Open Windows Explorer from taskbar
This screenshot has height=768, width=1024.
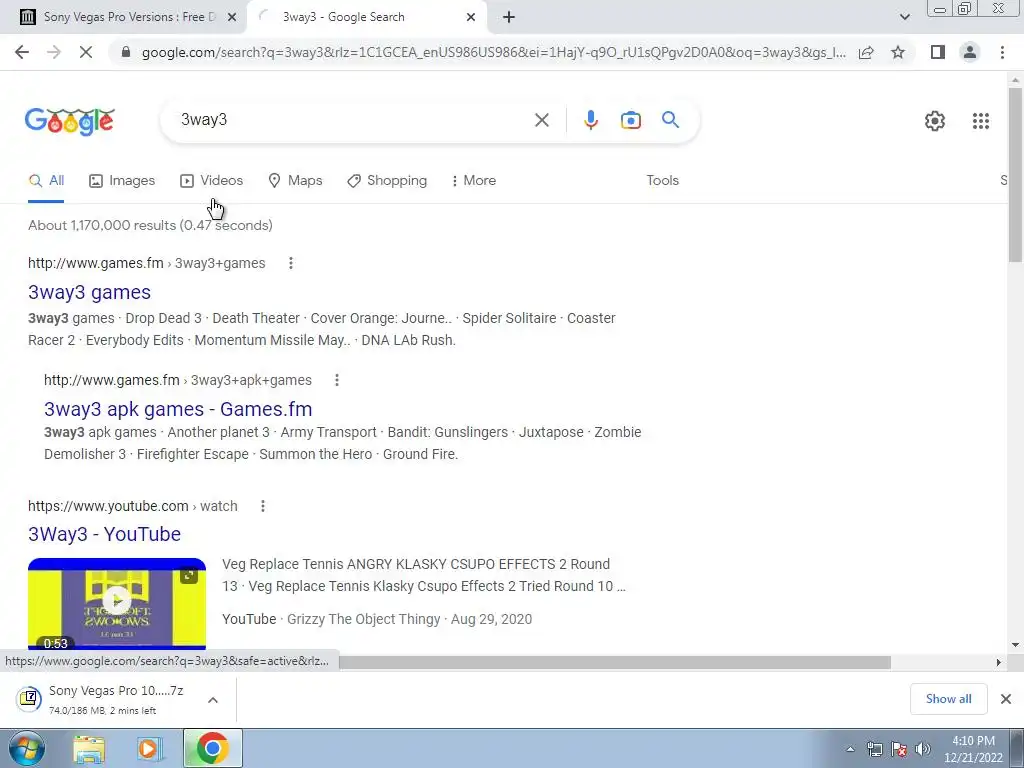89,749
